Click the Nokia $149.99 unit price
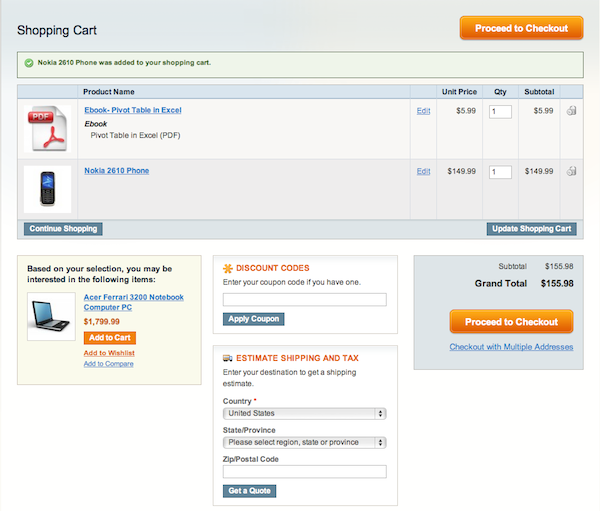The height and width of the screenshot is (511, 600). tap(461, 171)
